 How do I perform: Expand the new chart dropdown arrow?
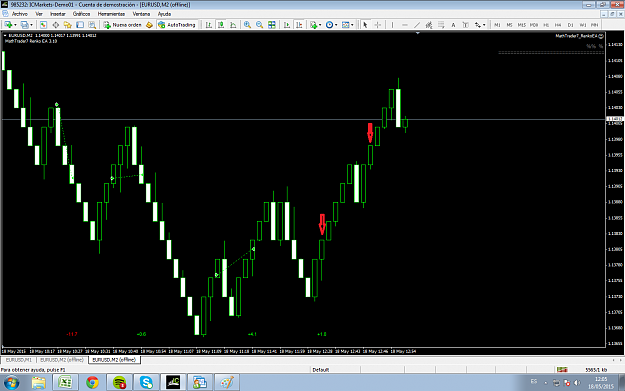tap(15, 25)
